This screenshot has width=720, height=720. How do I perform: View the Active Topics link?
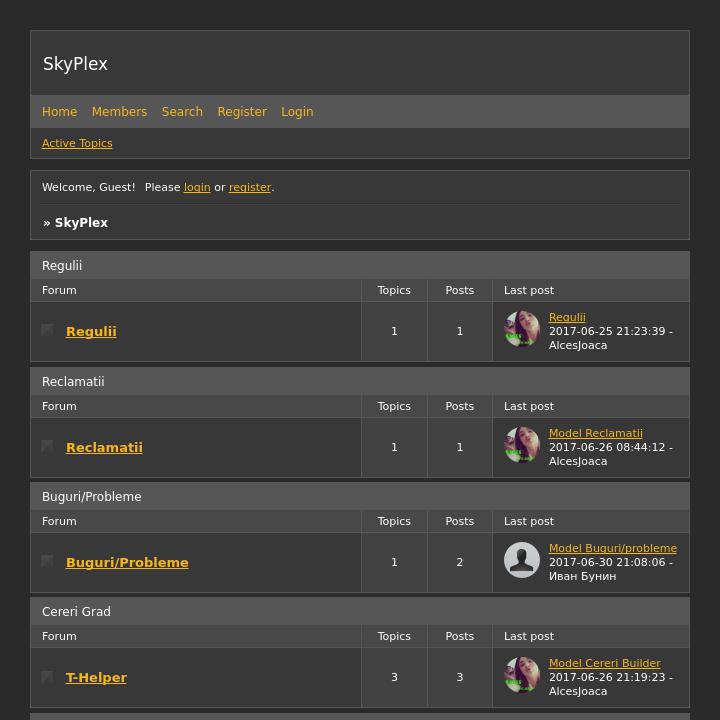tap(77, 143)
